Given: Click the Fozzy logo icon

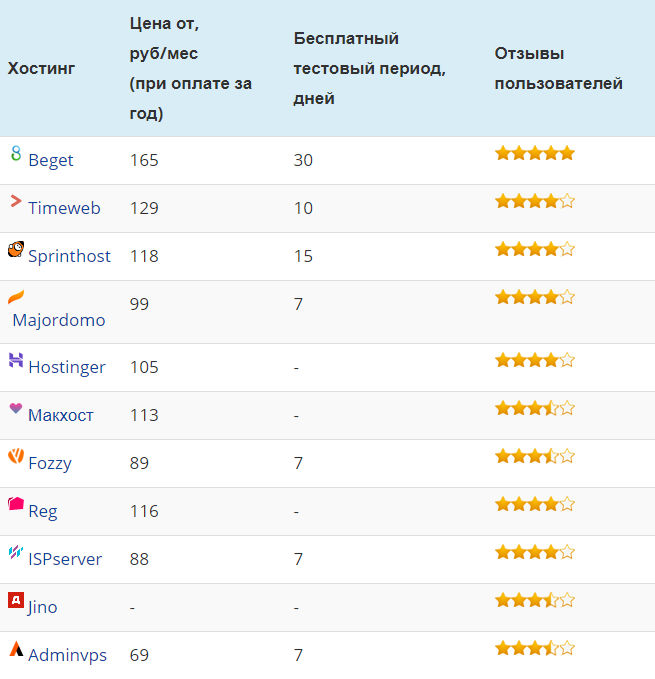Looking at the screenshot, I should click(15, 456).
